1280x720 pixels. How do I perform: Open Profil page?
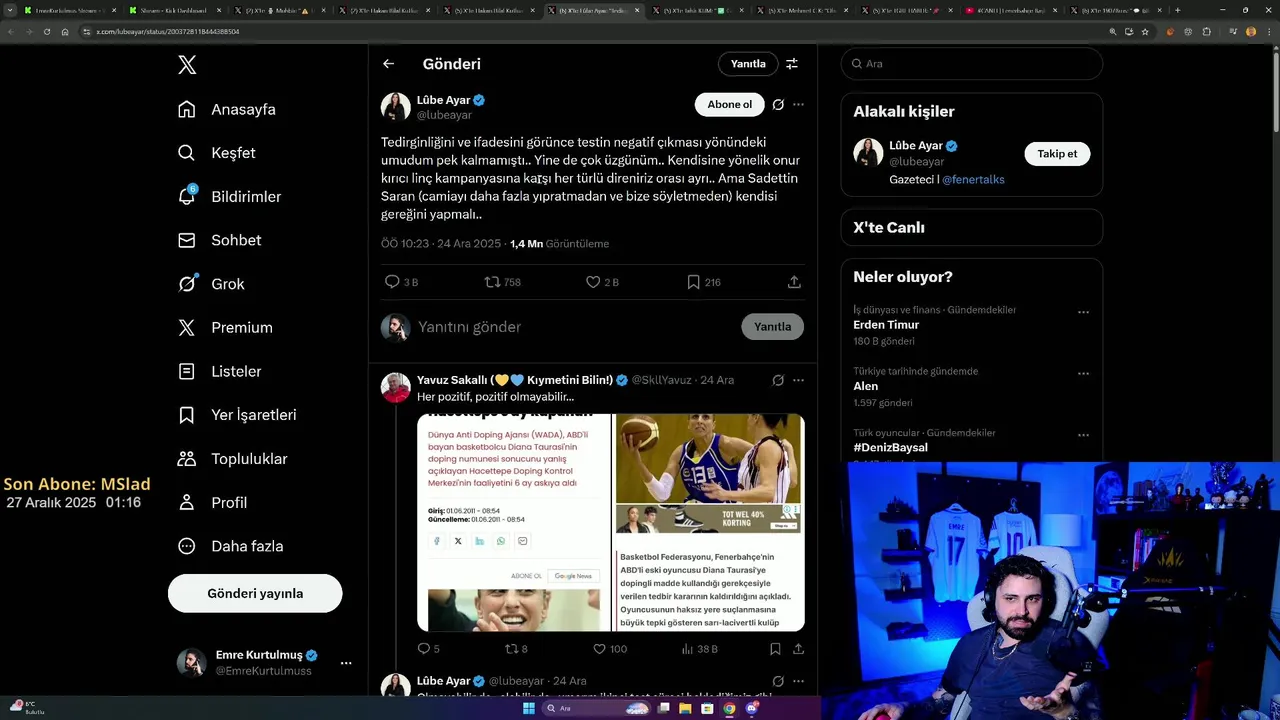212,503
